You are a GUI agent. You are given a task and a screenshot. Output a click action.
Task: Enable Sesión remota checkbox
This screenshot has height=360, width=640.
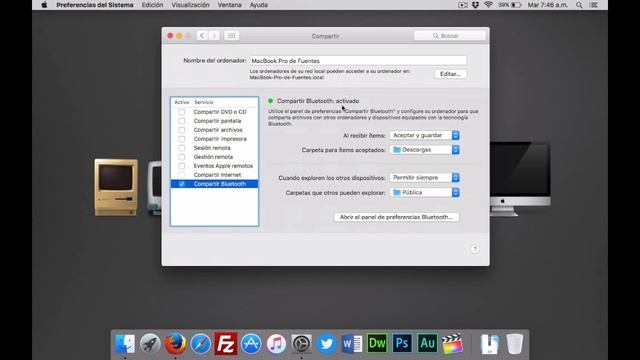tap(182, 148)
